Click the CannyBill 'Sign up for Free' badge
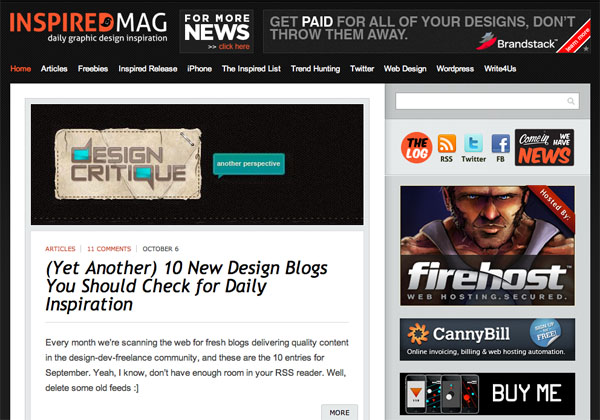Viewport: 600px width, 420px height. tap(545, 333)
